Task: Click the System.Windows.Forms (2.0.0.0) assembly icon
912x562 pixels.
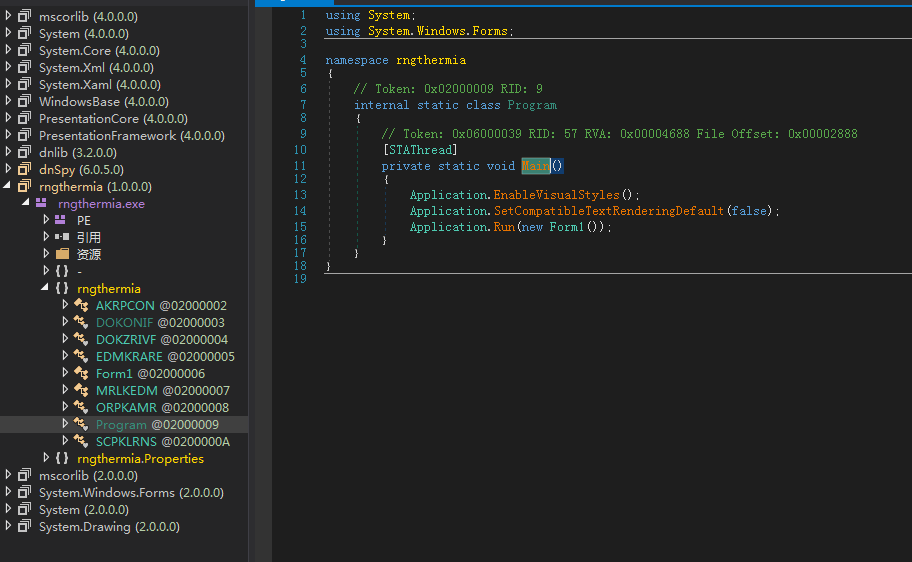Action: 24,492
